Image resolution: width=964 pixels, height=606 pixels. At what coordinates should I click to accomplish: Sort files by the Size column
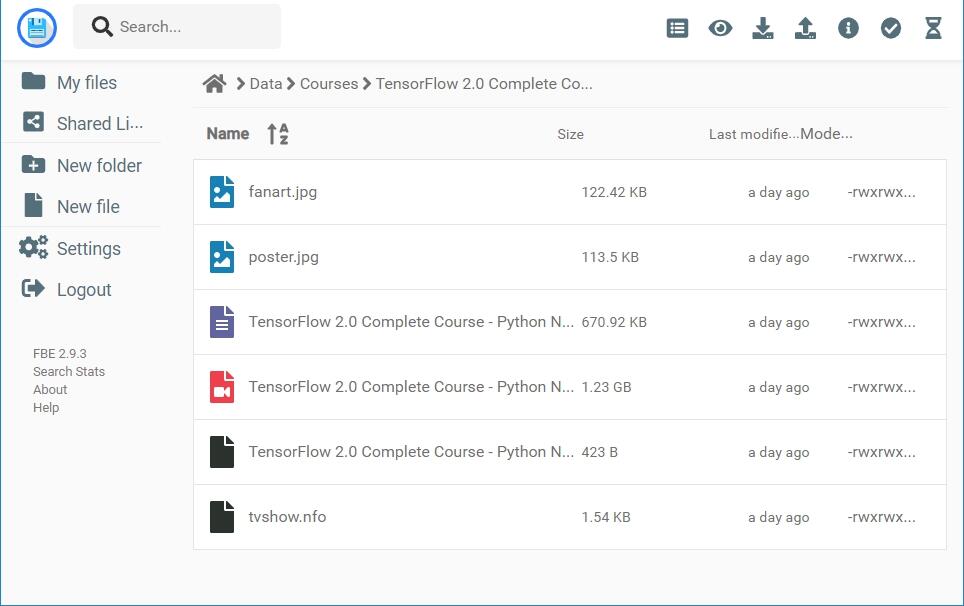pos(570,134)
